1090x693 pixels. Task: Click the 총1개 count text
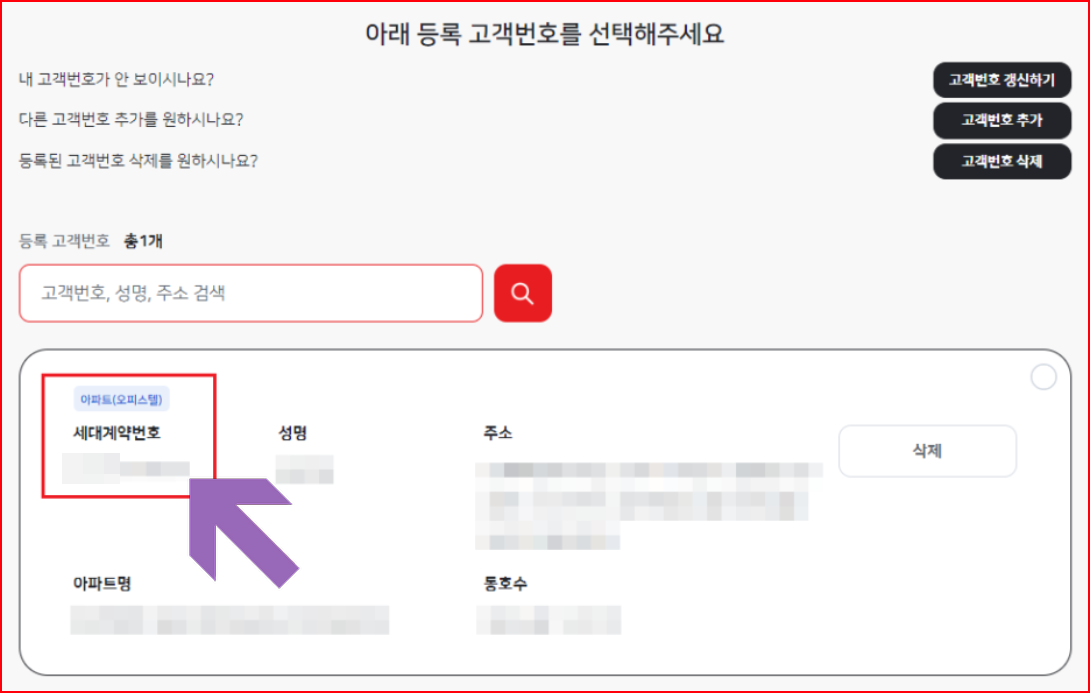[x=143, y=241]
